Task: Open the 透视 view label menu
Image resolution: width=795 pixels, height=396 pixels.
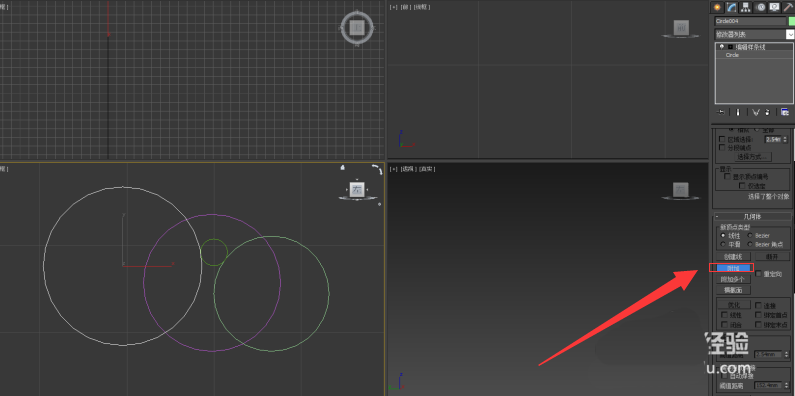Action: (408, 169)
